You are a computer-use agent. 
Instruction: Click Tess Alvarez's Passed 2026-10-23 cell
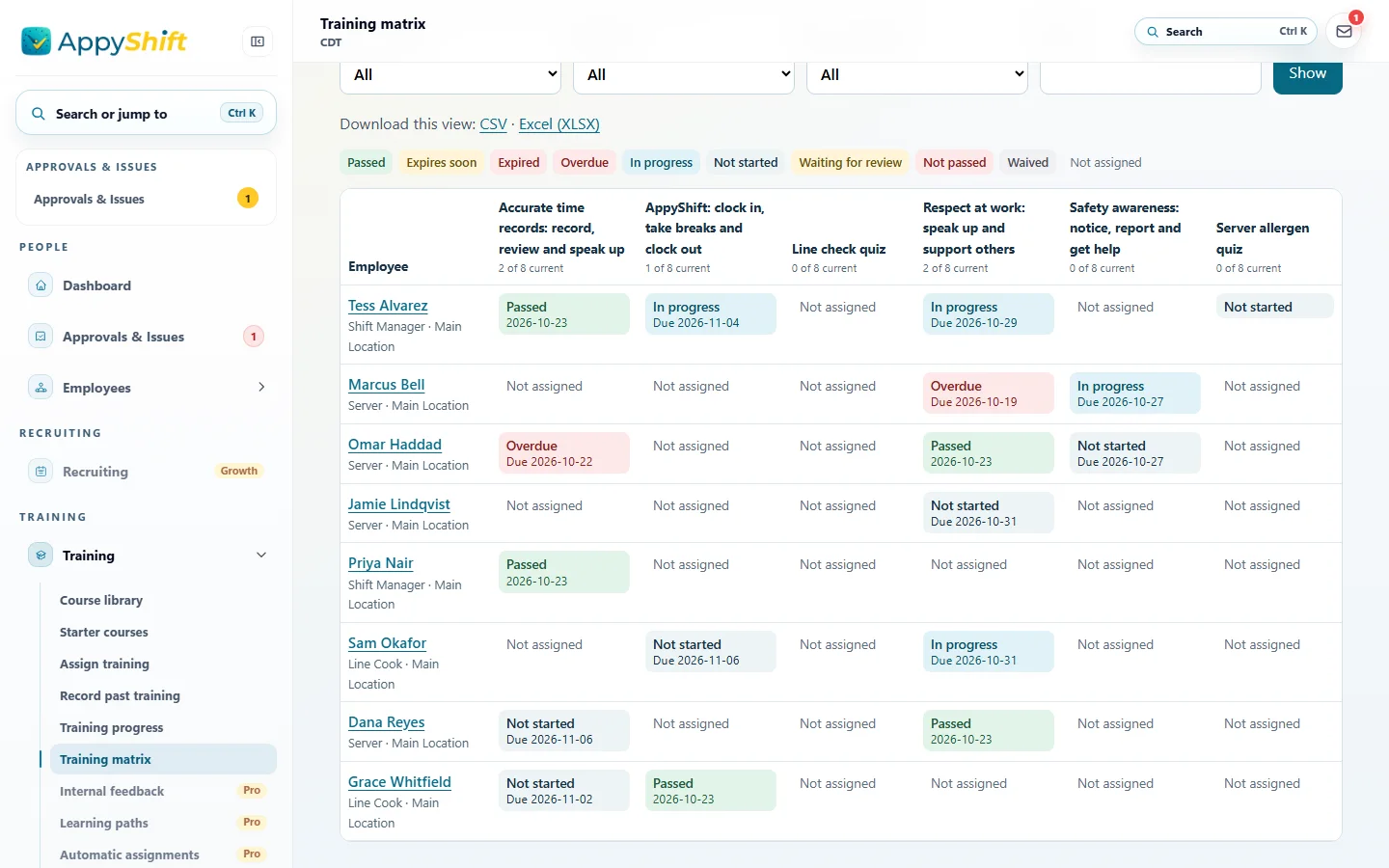(564, 314)
